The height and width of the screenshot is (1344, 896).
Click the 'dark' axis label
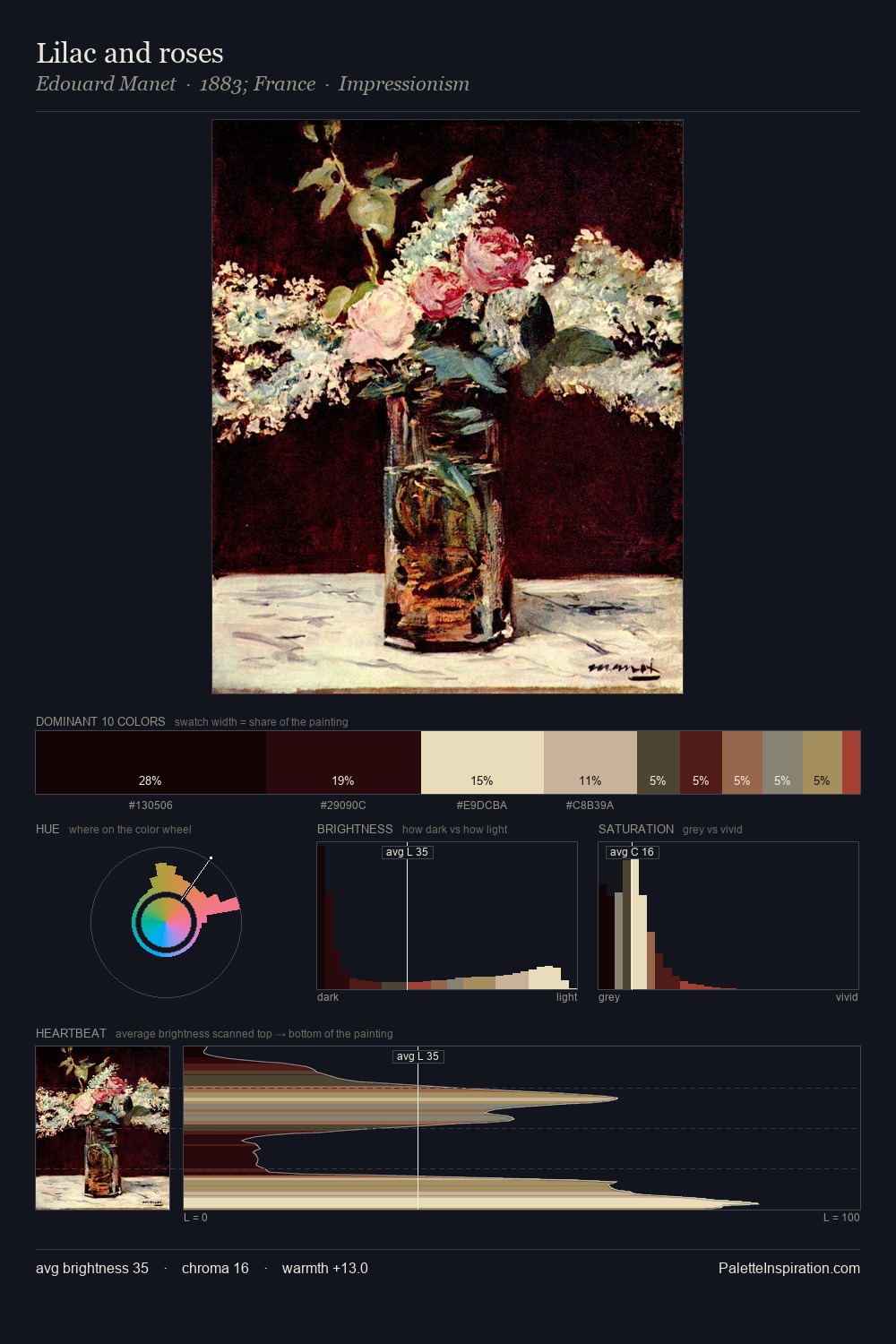click(328, 997)
